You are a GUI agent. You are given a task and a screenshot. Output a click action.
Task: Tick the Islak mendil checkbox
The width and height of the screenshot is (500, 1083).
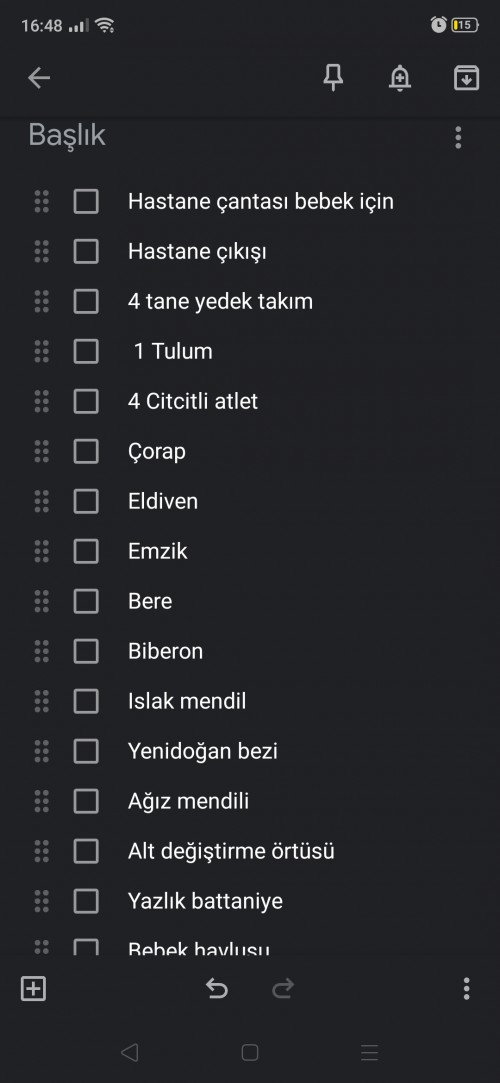click(86, 701)
